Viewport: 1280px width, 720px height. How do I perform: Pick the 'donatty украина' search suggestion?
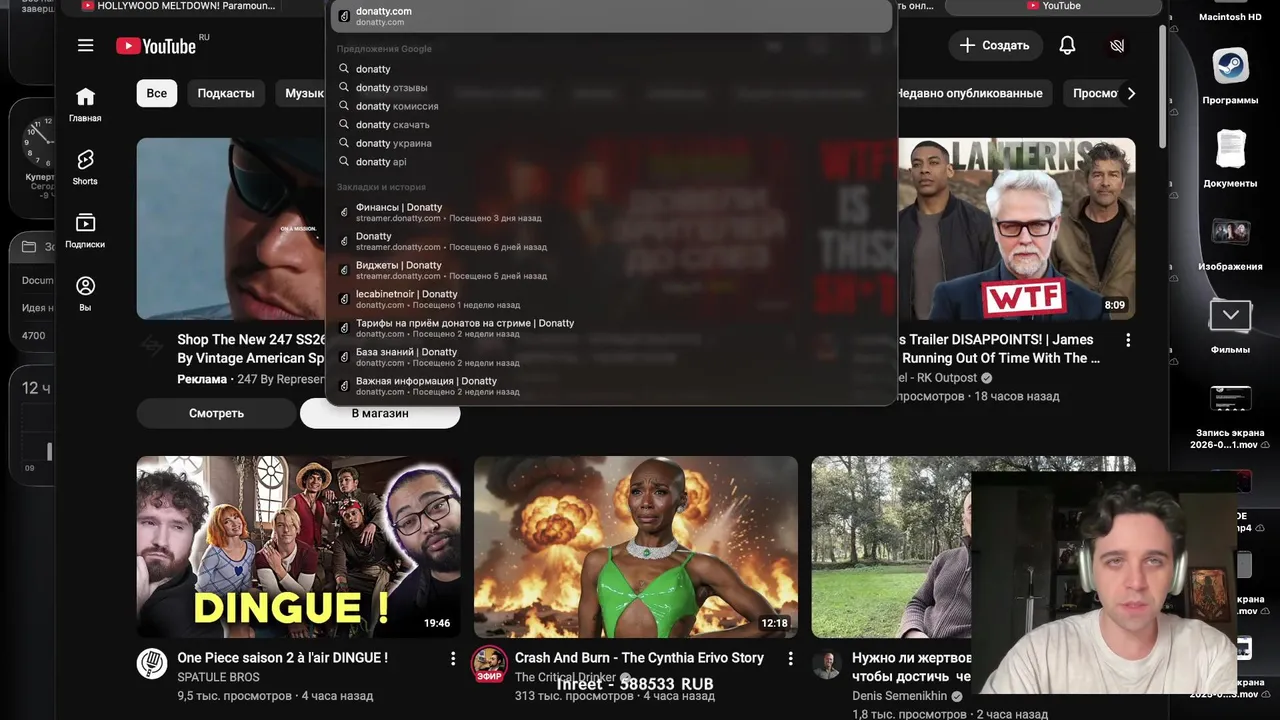[611, 143]
